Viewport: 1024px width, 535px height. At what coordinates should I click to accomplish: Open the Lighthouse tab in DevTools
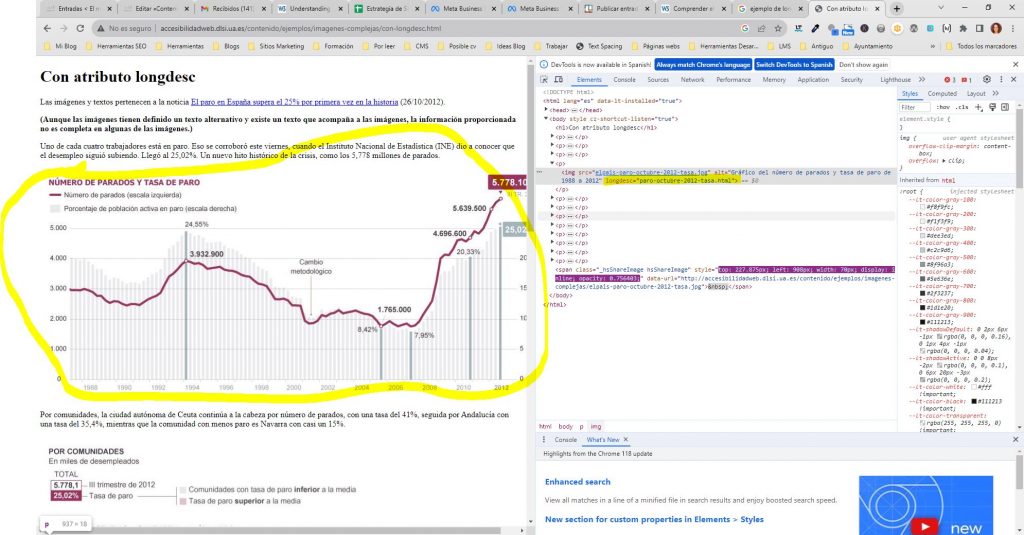point(895,80)
